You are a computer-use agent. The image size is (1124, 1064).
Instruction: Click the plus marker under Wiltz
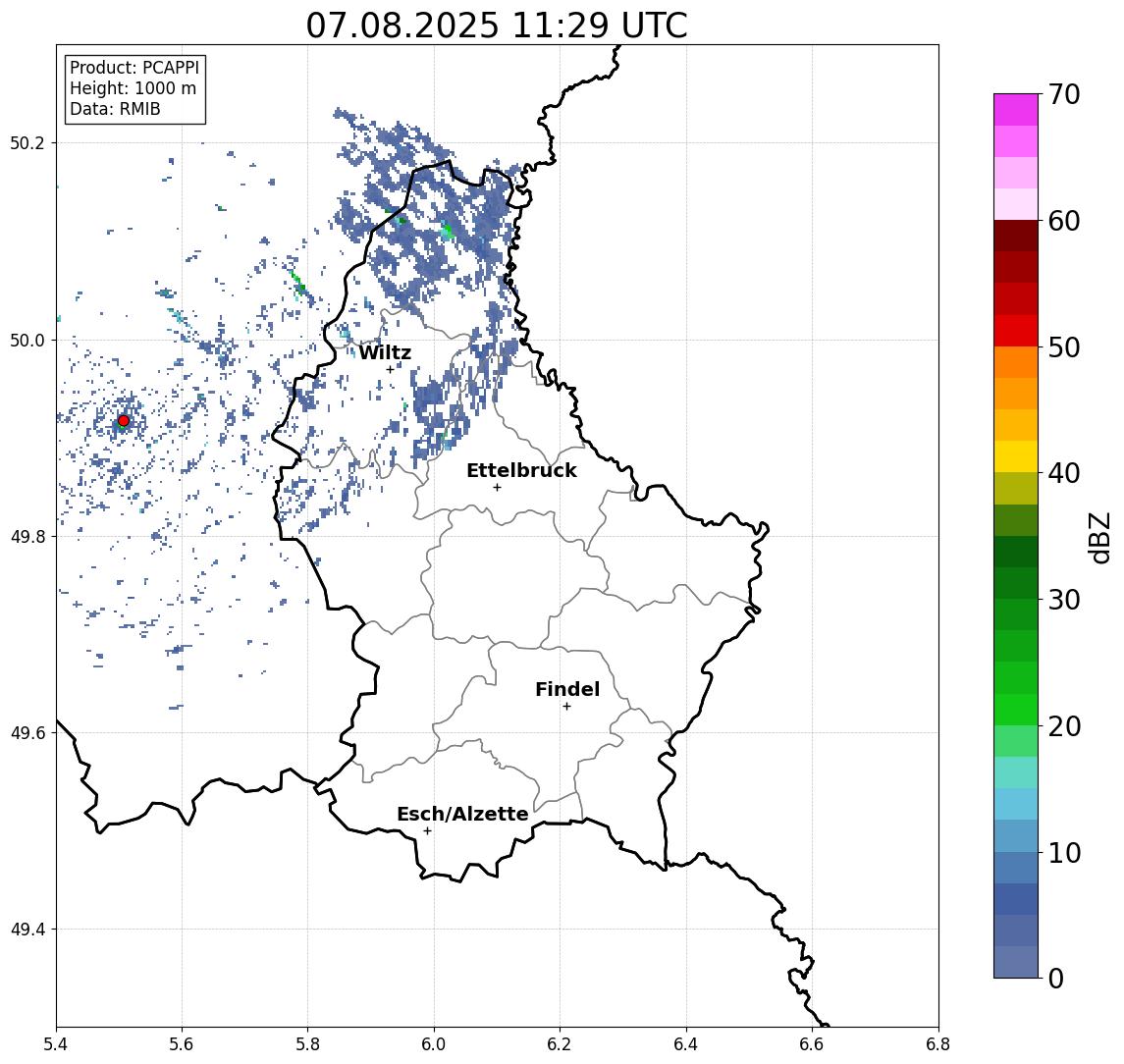tap(390, 370)
